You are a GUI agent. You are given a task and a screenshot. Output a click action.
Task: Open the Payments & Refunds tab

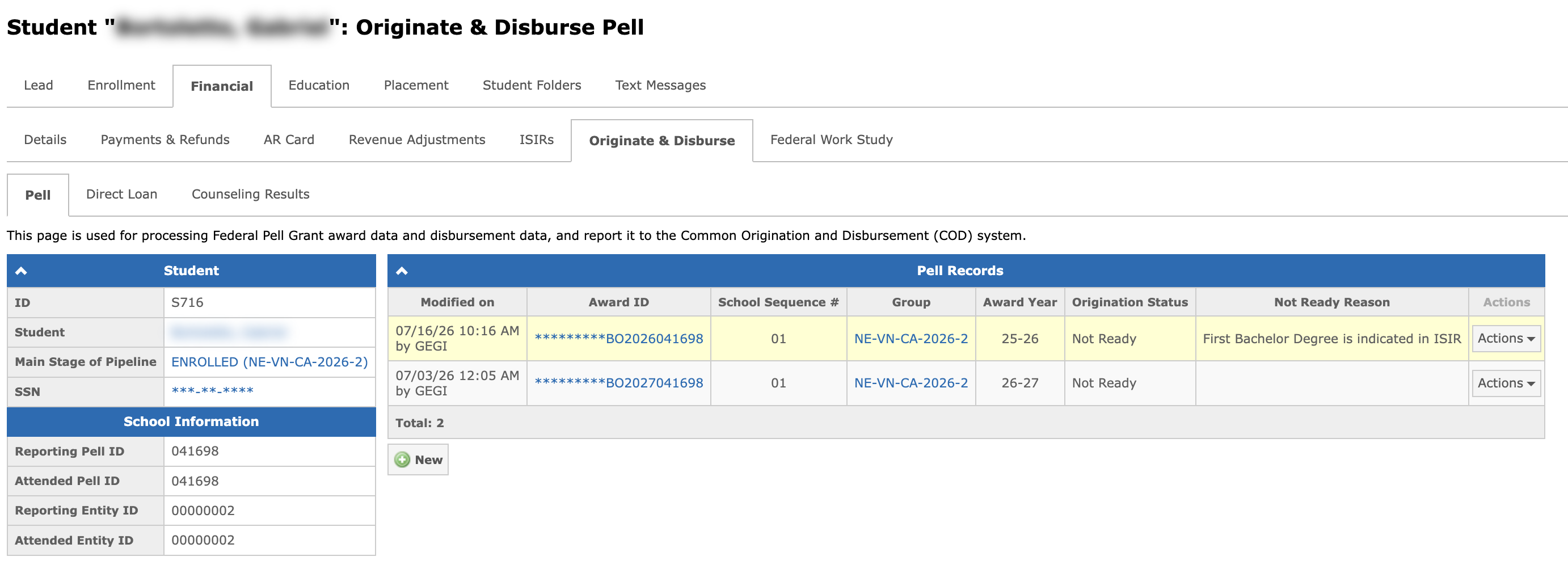[x=165, y=140]
